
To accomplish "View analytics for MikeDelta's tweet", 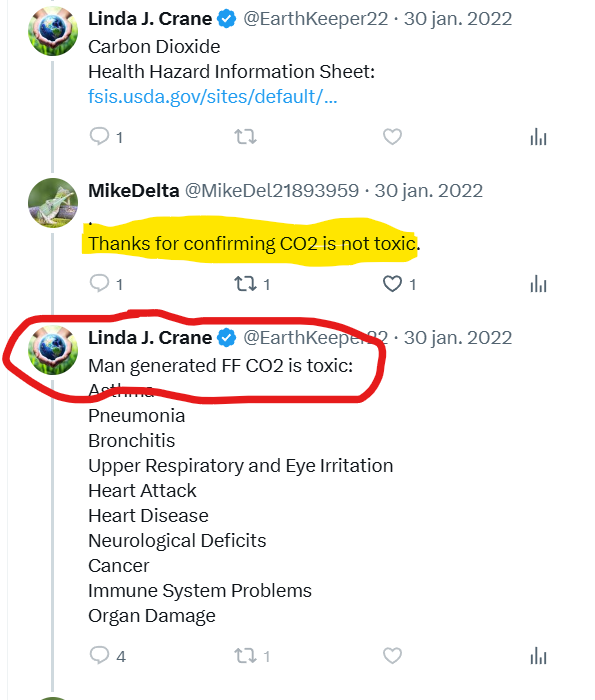I will click(538, 284).
